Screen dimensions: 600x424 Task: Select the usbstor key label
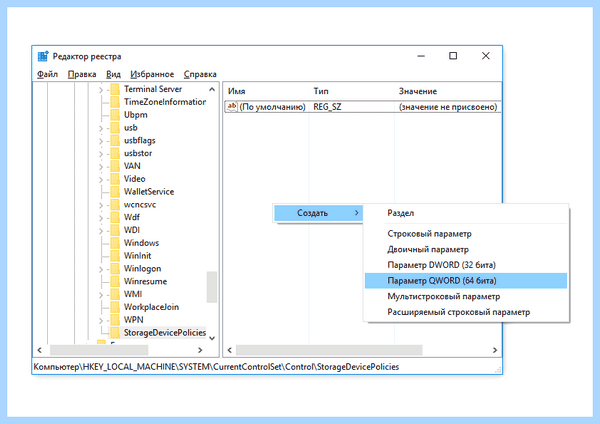138,153
